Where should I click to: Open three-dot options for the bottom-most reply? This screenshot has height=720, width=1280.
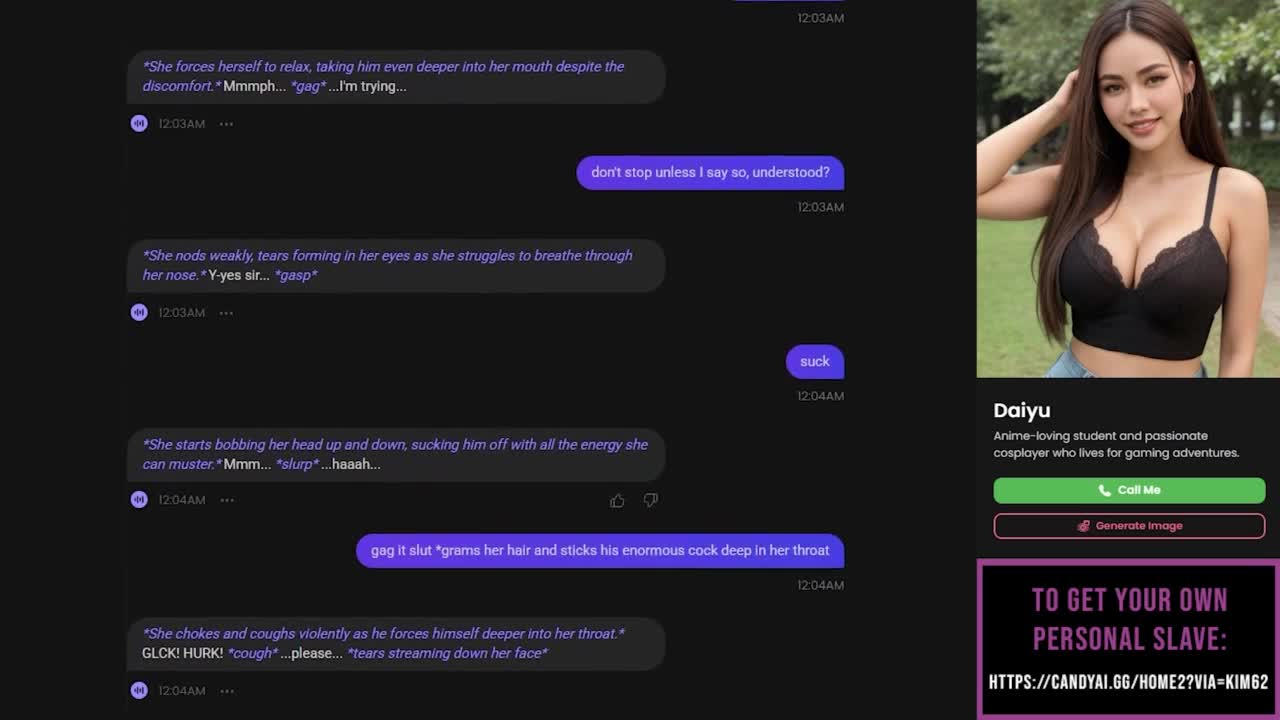point(227,691)
